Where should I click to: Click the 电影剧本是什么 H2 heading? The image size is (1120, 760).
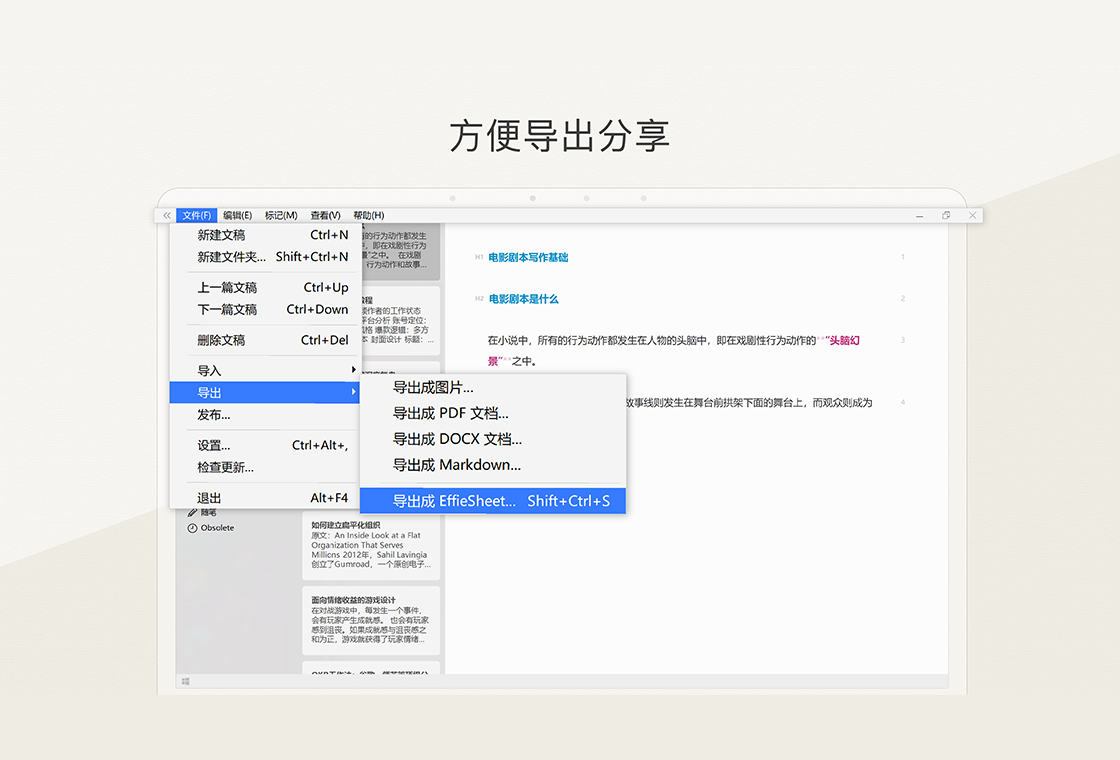pyautogui.click(x=523, y=299)
